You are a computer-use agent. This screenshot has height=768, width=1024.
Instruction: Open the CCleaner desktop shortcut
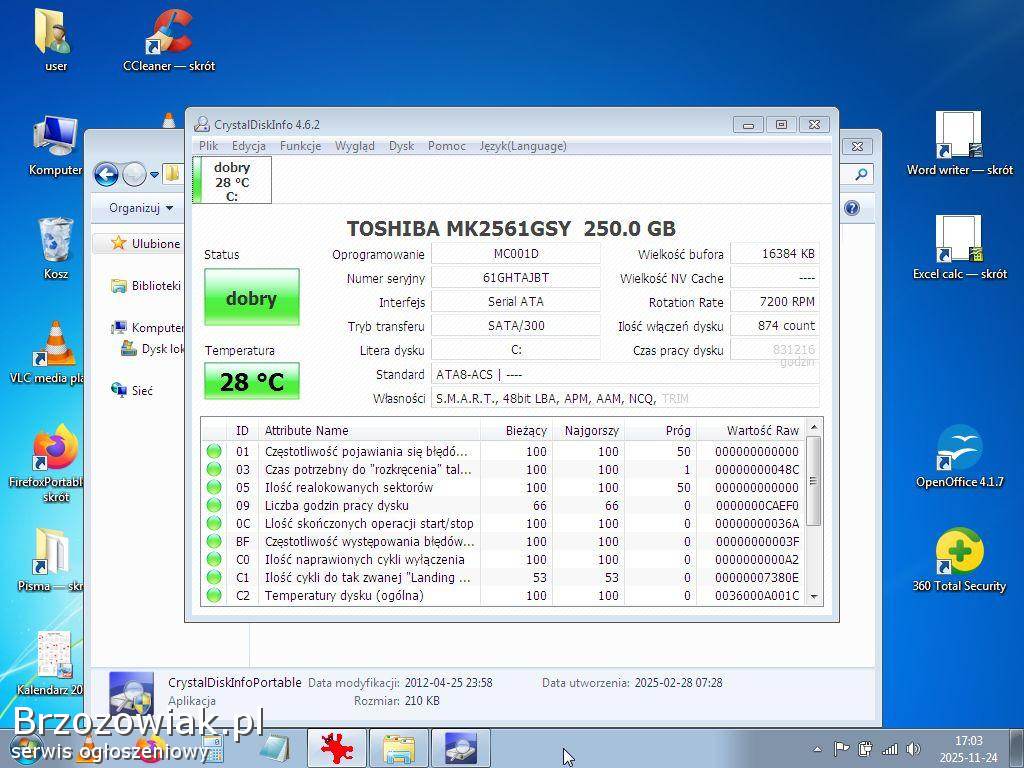(169, 35)
